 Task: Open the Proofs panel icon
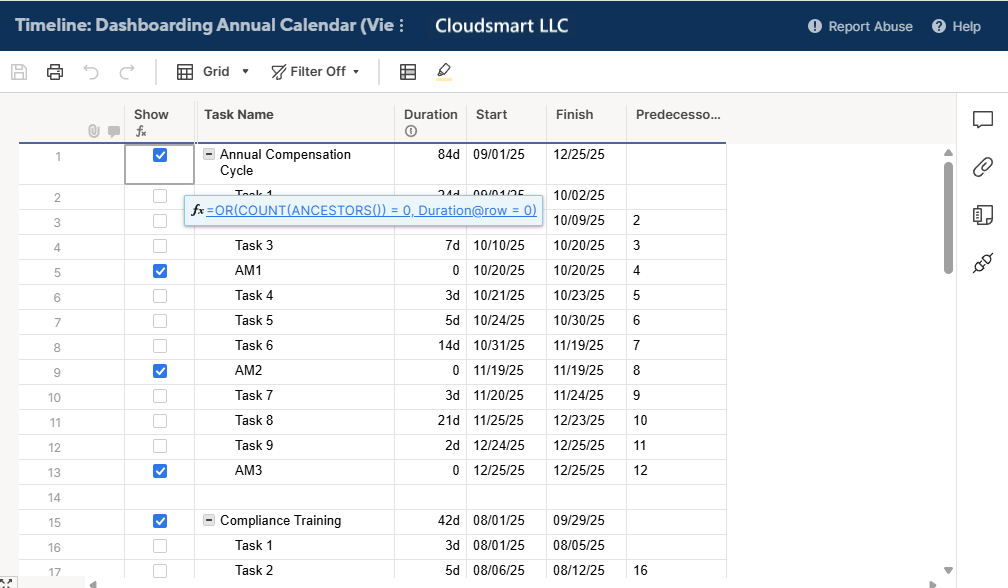(982, 215)
